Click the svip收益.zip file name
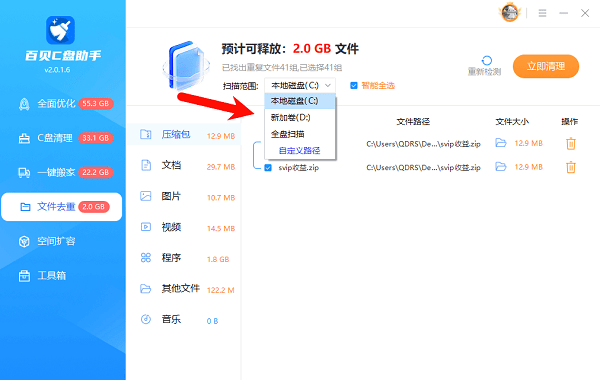600x380 pixels. pos(298,168)
